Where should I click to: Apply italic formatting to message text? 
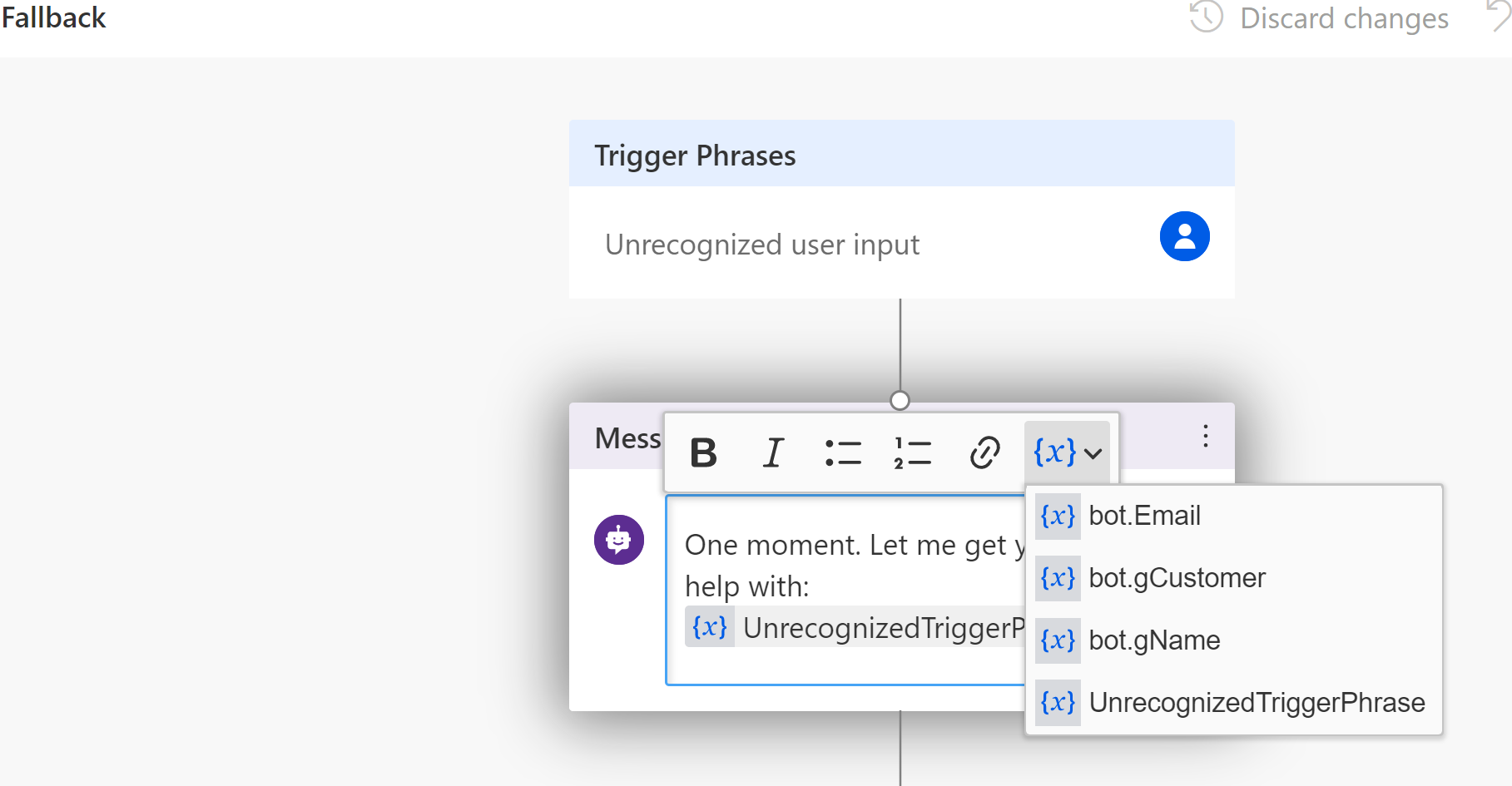pyautogui.click(x=773, y=453)
